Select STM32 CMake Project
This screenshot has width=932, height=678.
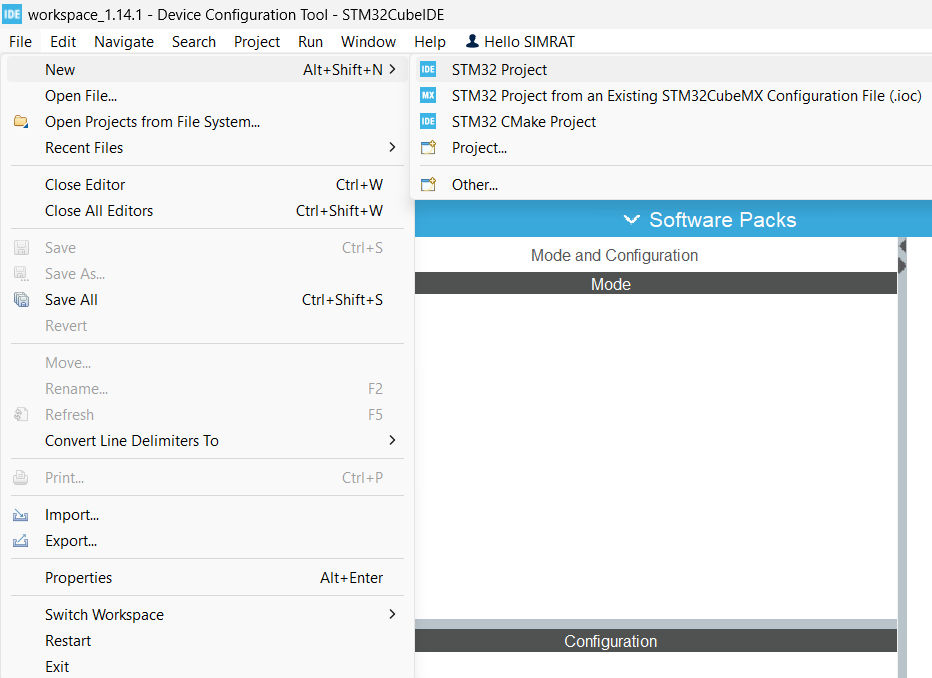click(672, 122)
